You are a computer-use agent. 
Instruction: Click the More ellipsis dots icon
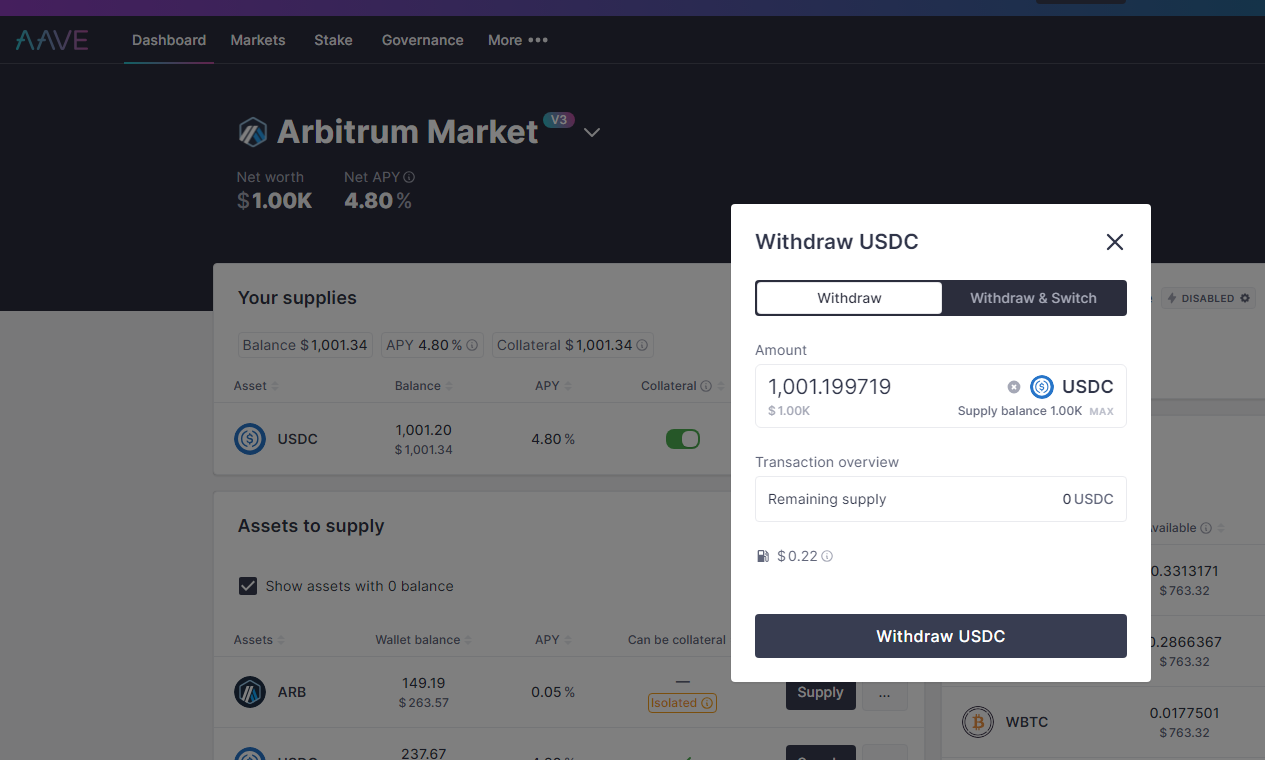pyautogui.click(x=538, y=40)
